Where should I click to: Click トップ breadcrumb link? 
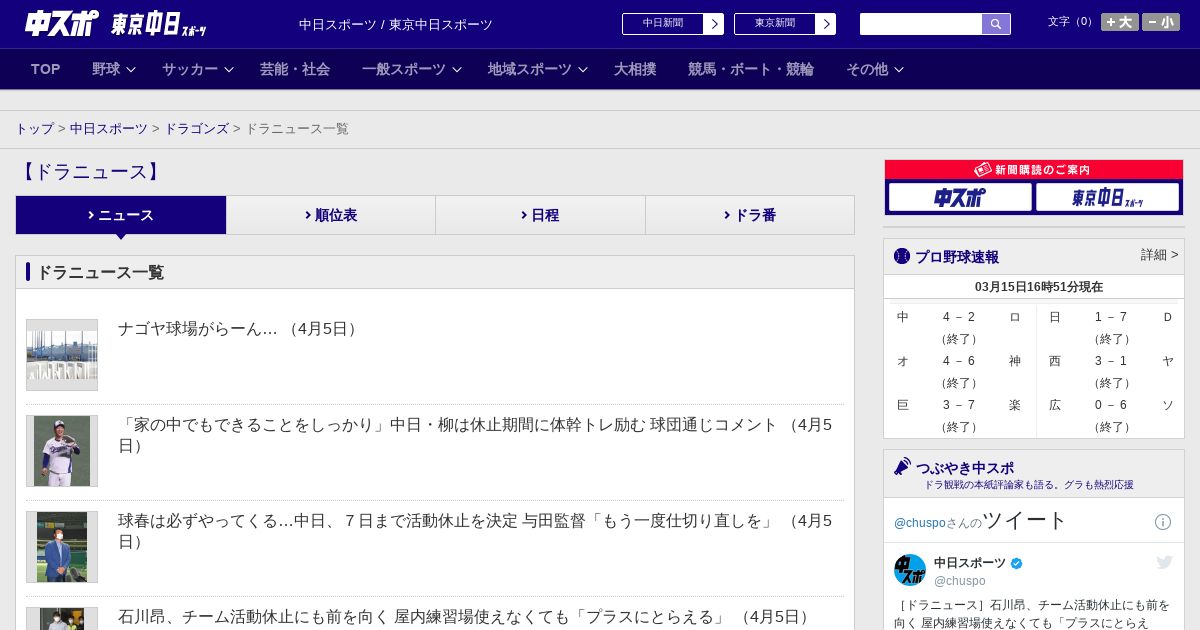click(x=35, y=129)
